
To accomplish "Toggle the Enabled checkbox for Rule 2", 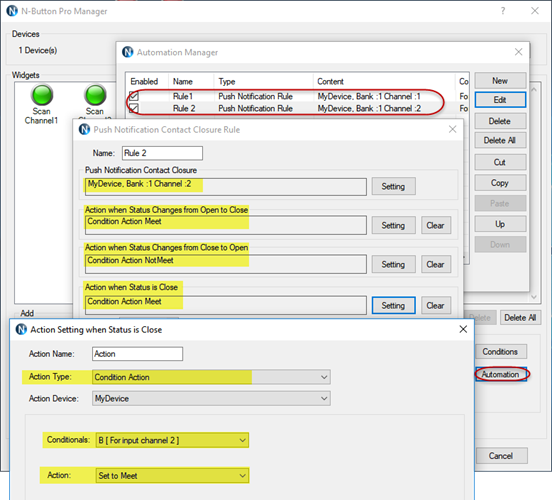I will click(134, 108).
